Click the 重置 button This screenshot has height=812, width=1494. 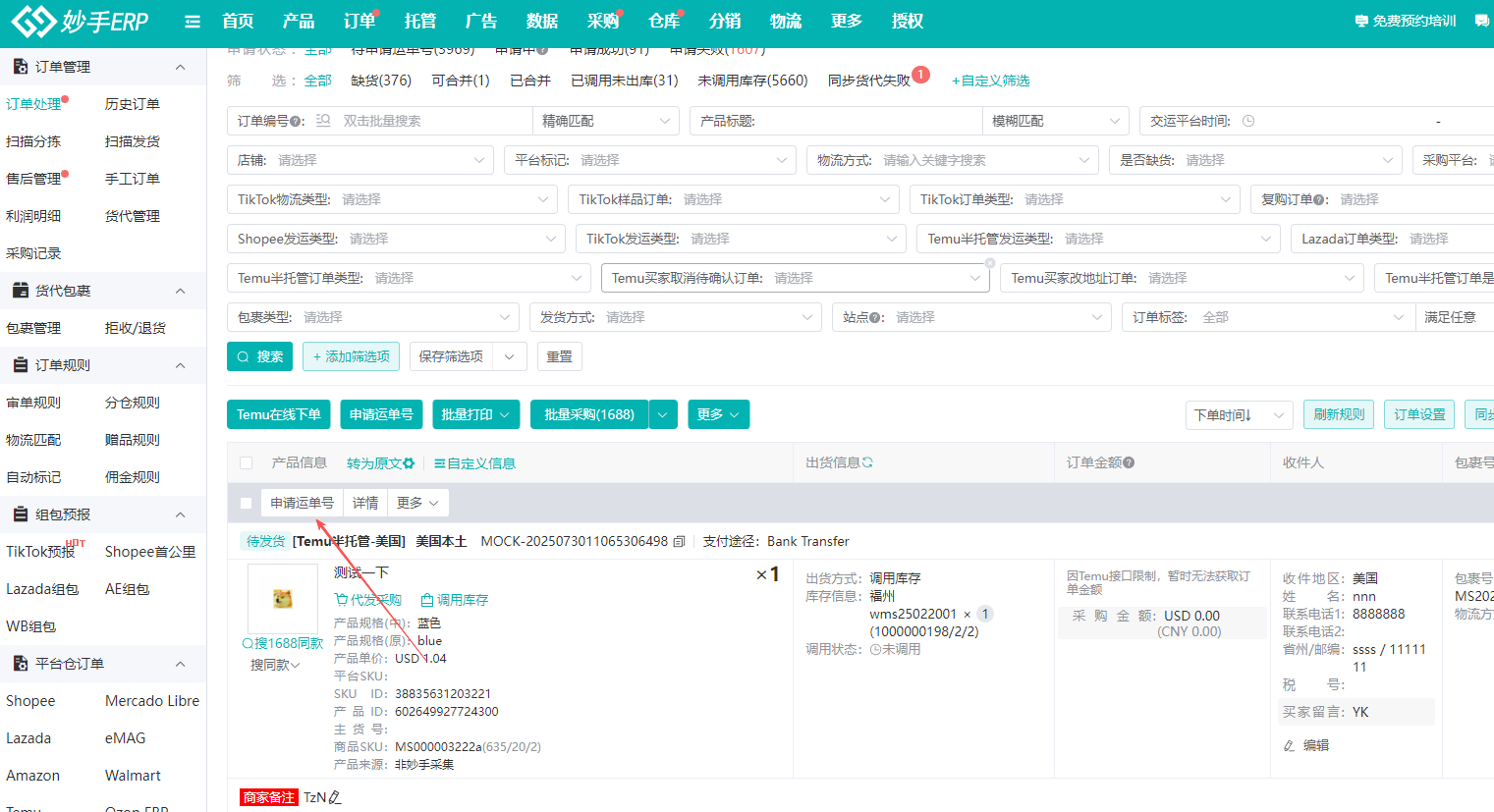point(560,356)
